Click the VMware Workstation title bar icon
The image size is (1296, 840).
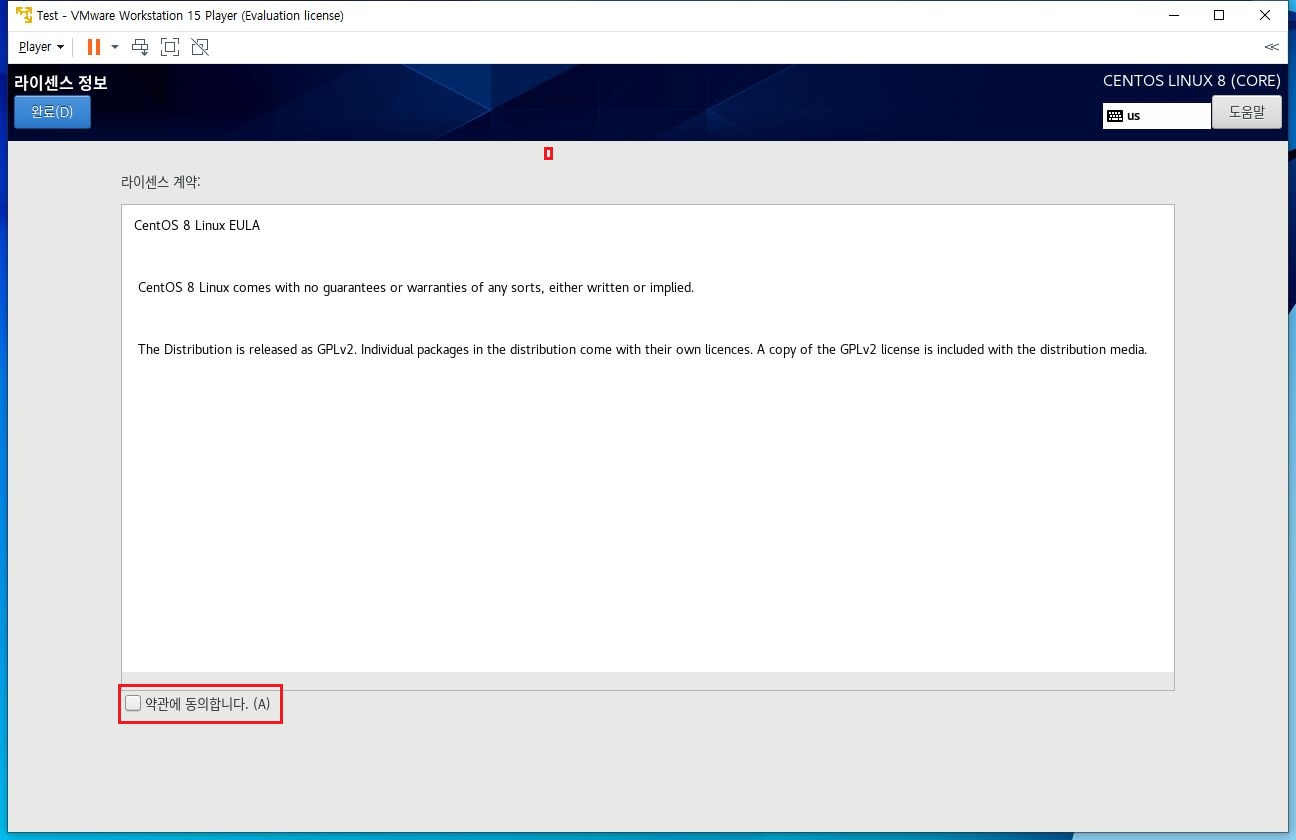coord(23,15)
